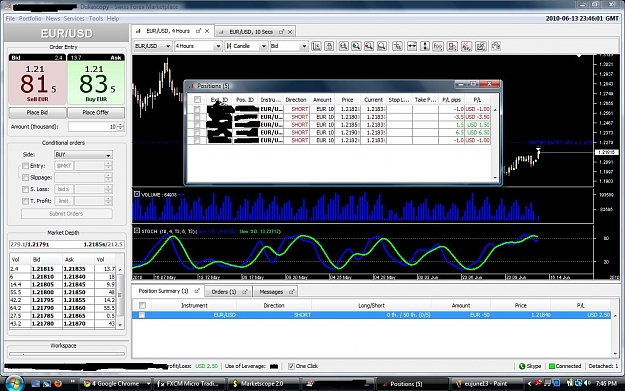
Task: Click the vertical arrows line tool icon
Action: [425, 46]
